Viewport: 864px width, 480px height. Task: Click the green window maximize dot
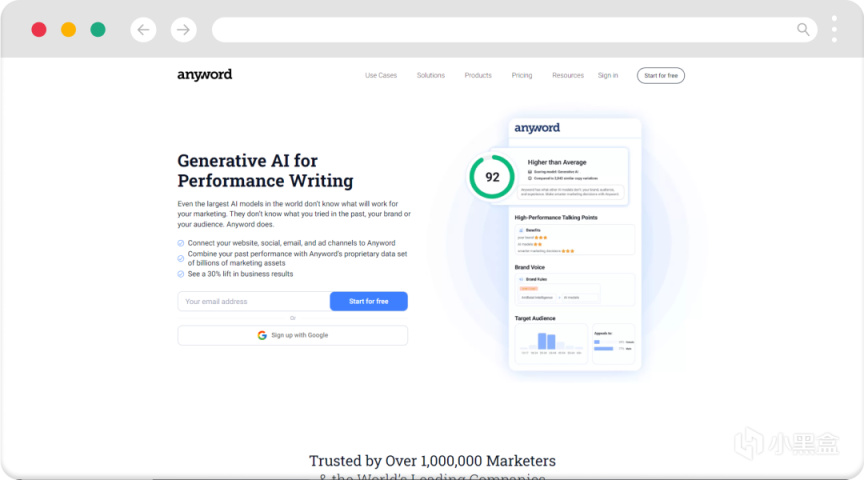click(x=98, y=30)
